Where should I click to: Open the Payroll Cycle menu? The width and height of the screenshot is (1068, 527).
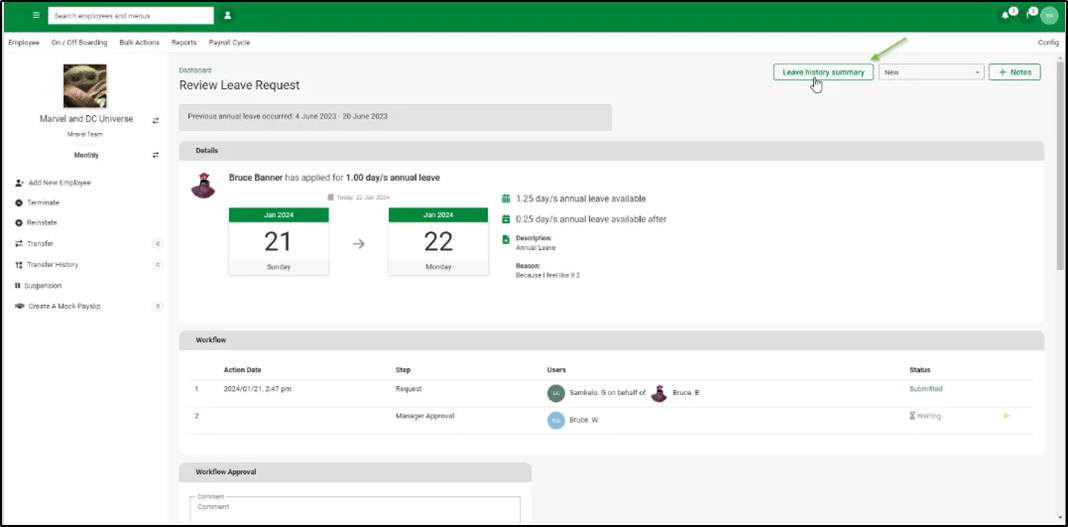(x=229, y=42)
